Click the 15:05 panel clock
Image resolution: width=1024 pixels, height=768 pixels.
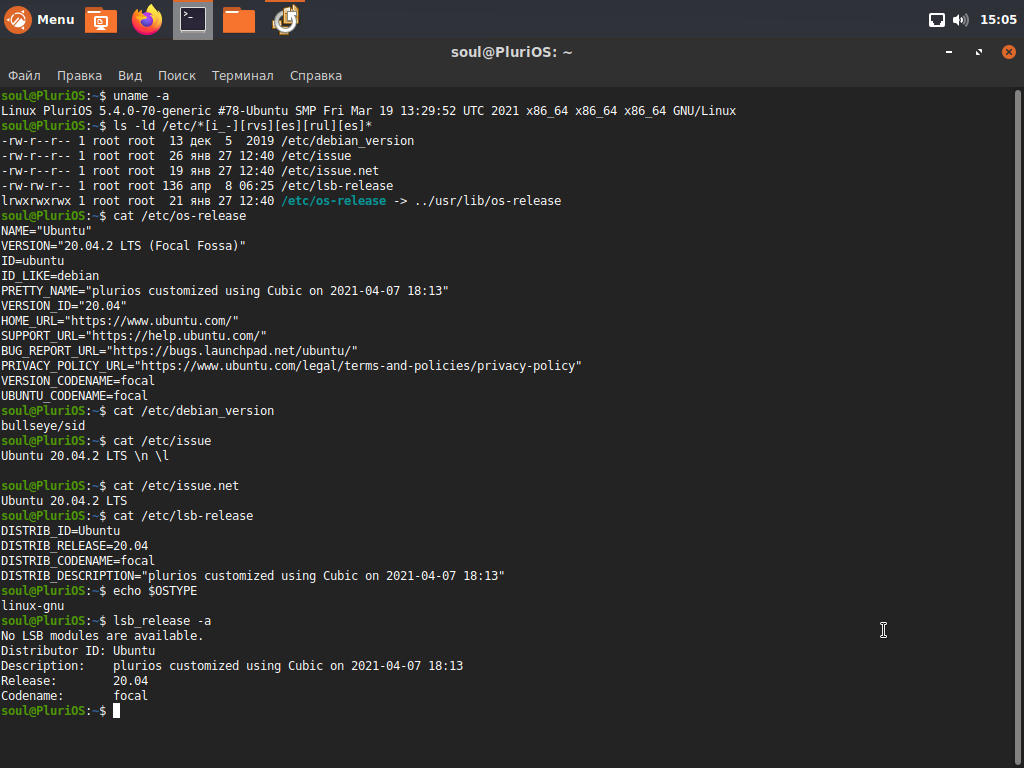[999, 20]
